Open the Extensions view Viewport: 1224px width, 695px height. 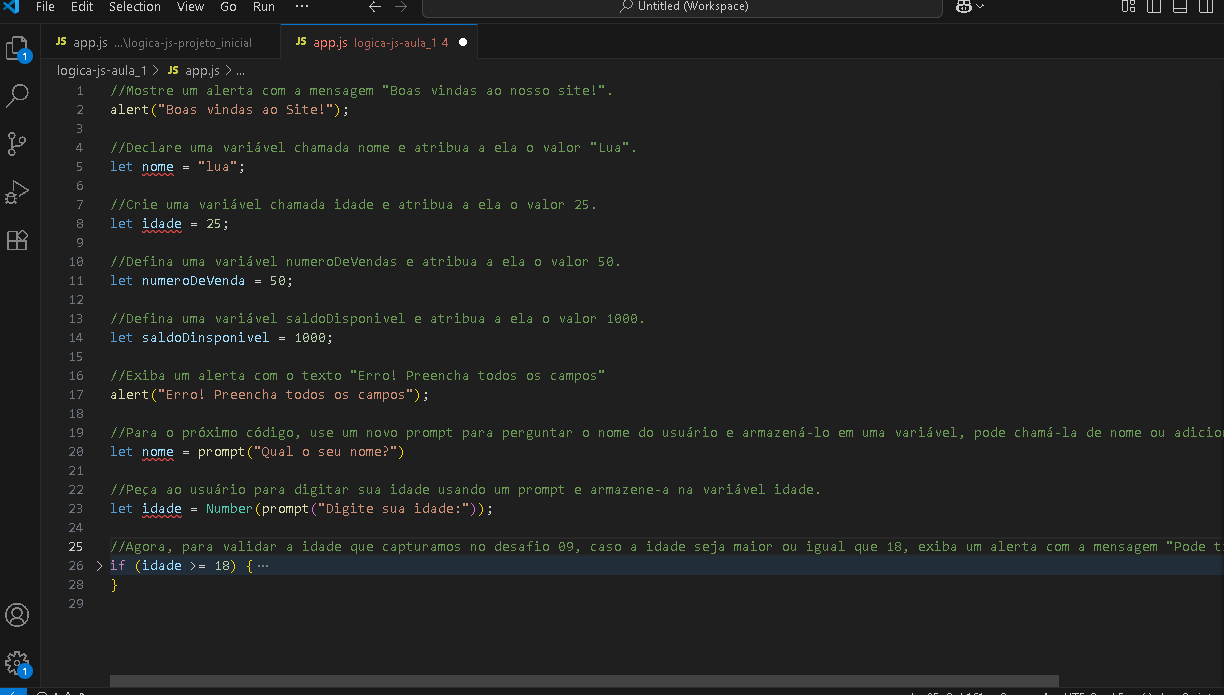click(x=18, y=240)
